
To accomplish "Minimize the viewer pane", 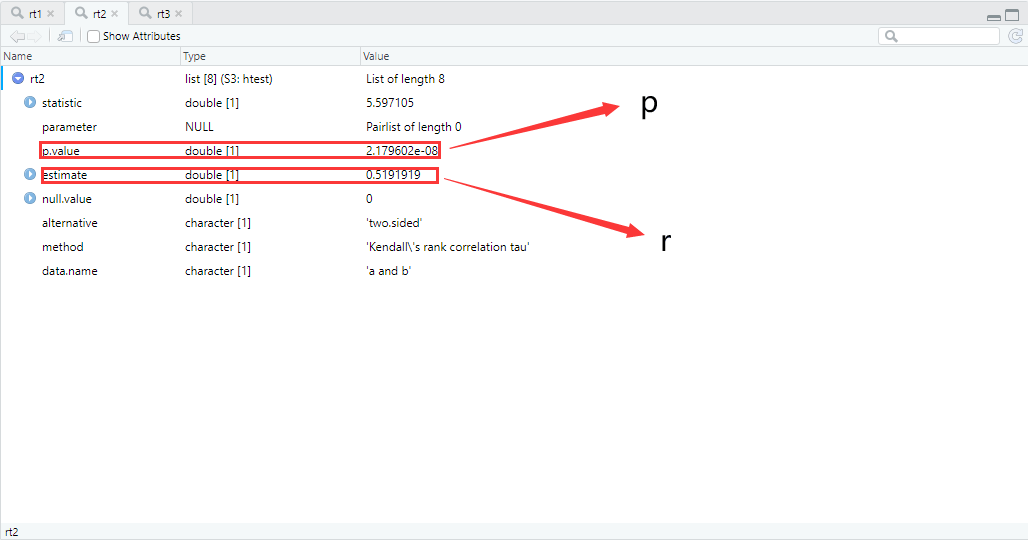I will click(x=993, y=16).
